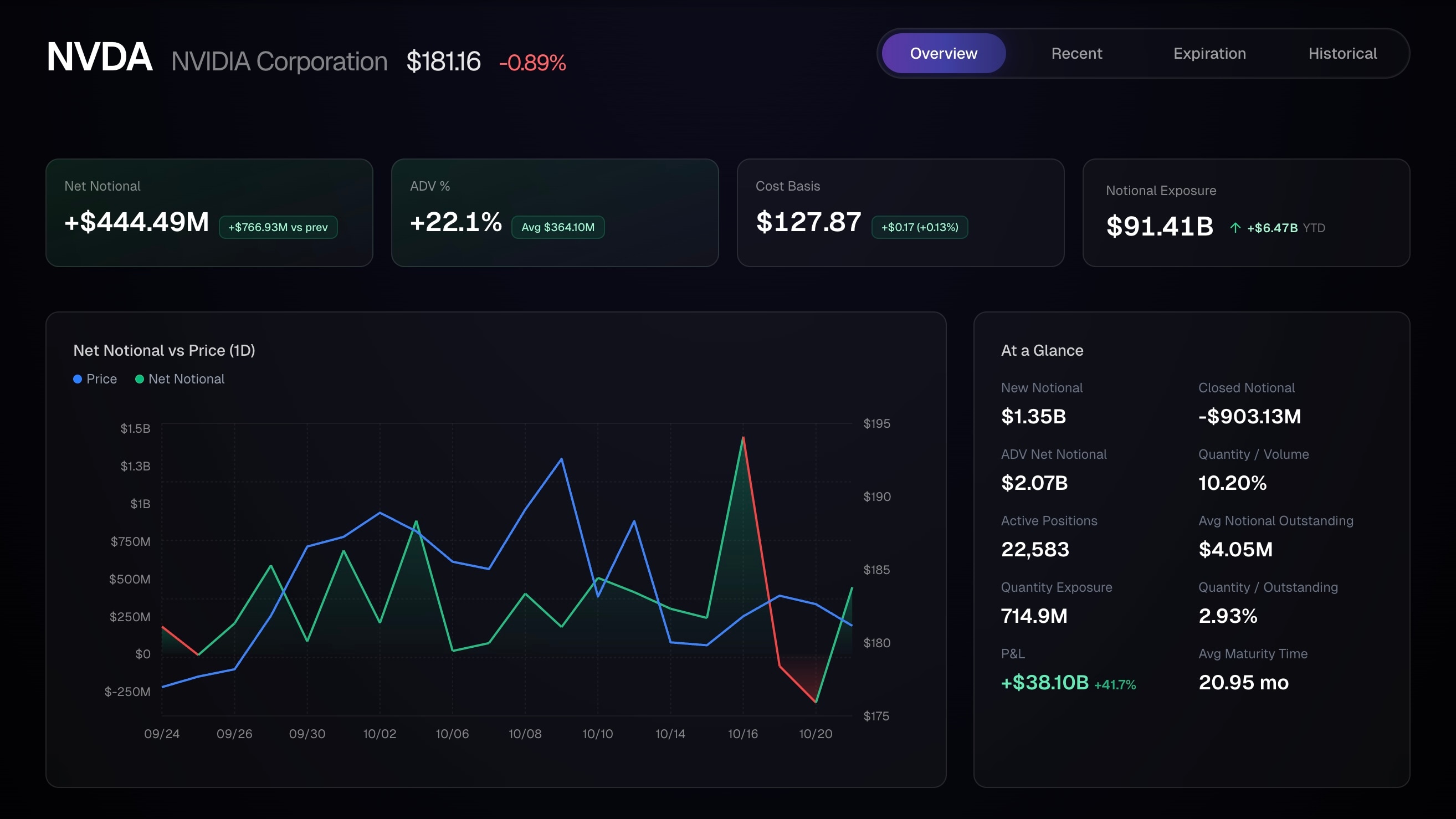Click the Active Positions 22,583 value

pos(1034,549)
